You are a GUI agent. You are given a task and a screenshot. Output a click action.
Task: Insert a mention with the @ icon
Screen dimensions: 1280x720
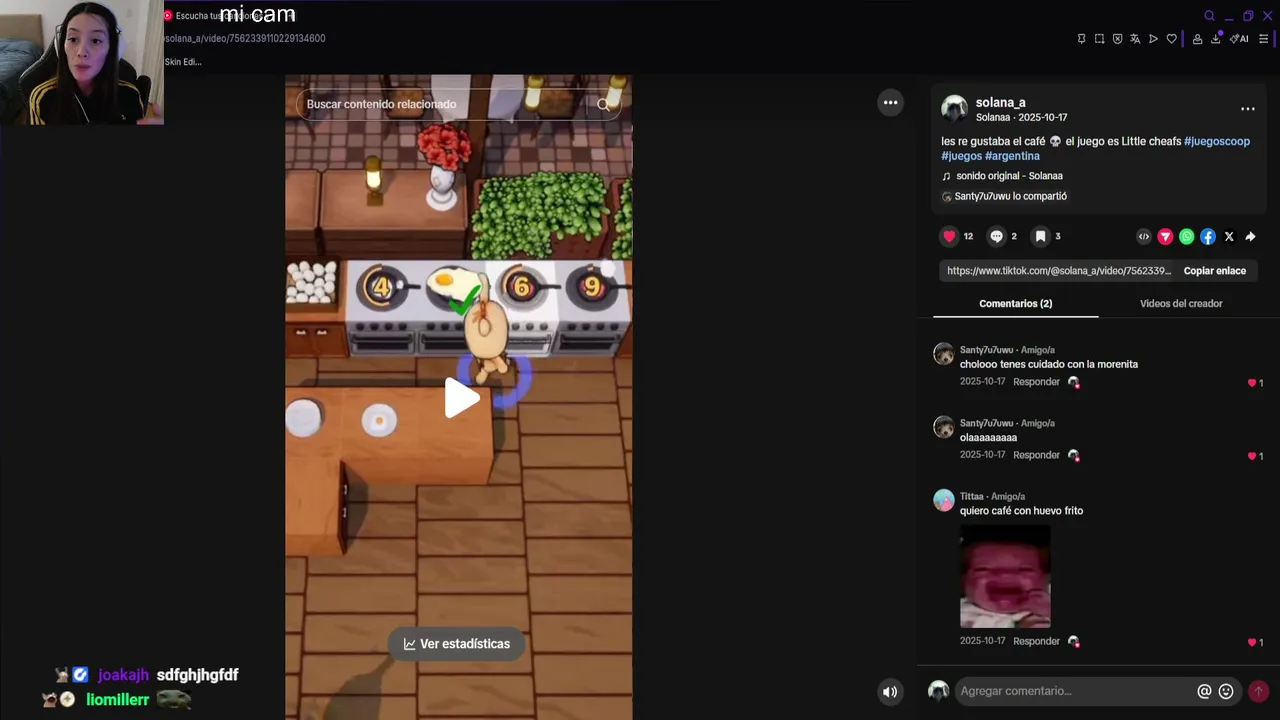tap(1204, 691)
